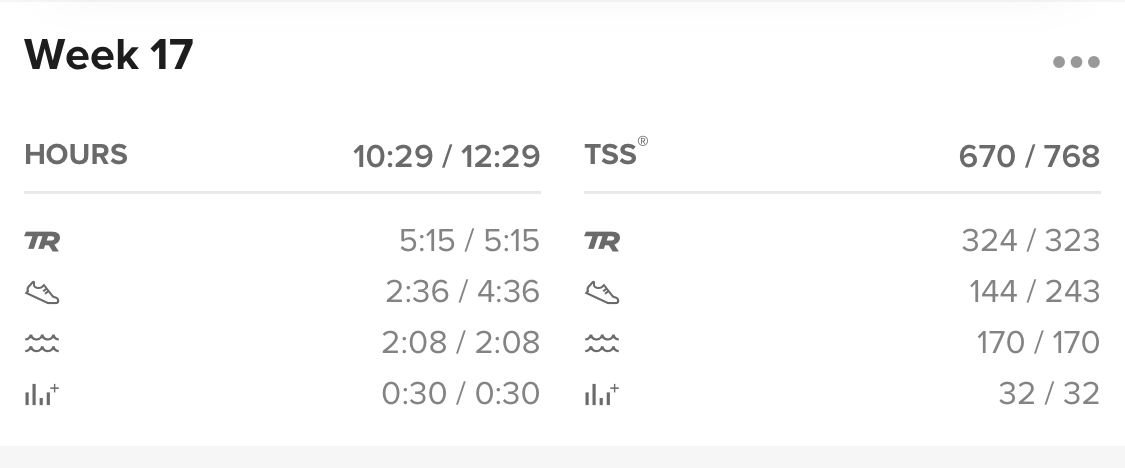Click TrainerRoad hours value 5:15 / 5:15

[x=469, y=241]
